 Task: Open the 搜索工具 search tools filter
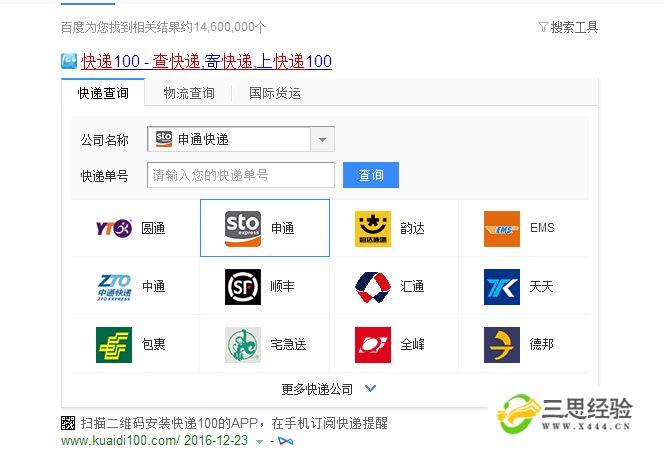click(x=568, y=27)
